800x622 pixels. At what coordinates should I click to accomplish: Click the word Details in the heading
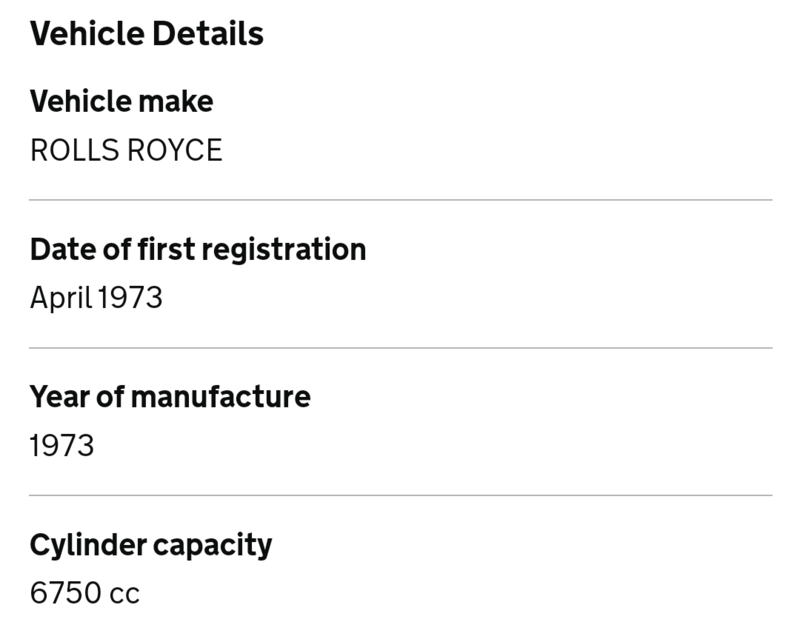point(207,34)
